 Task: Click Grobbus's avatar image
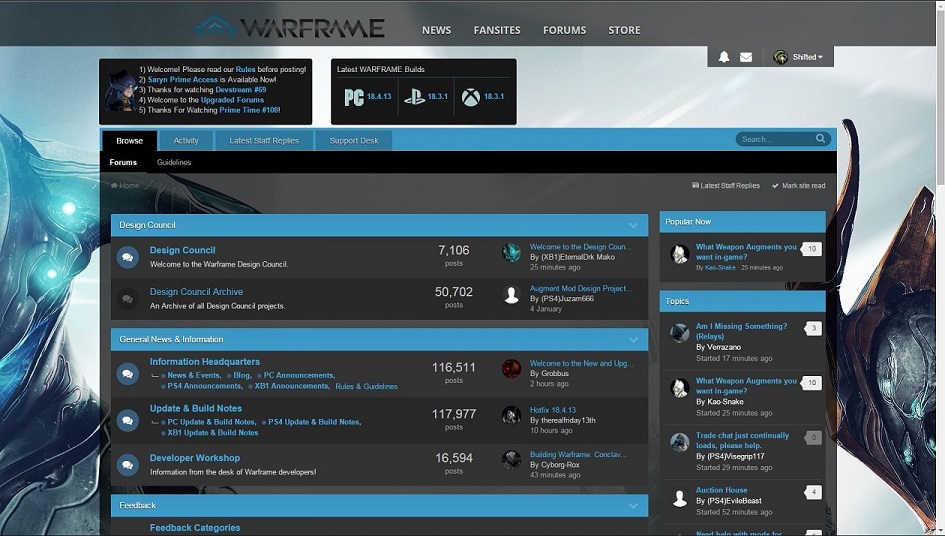tap(511, 369)
